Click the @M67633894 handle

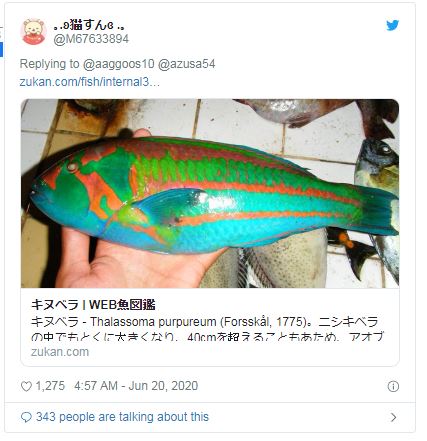coord(91,39)
